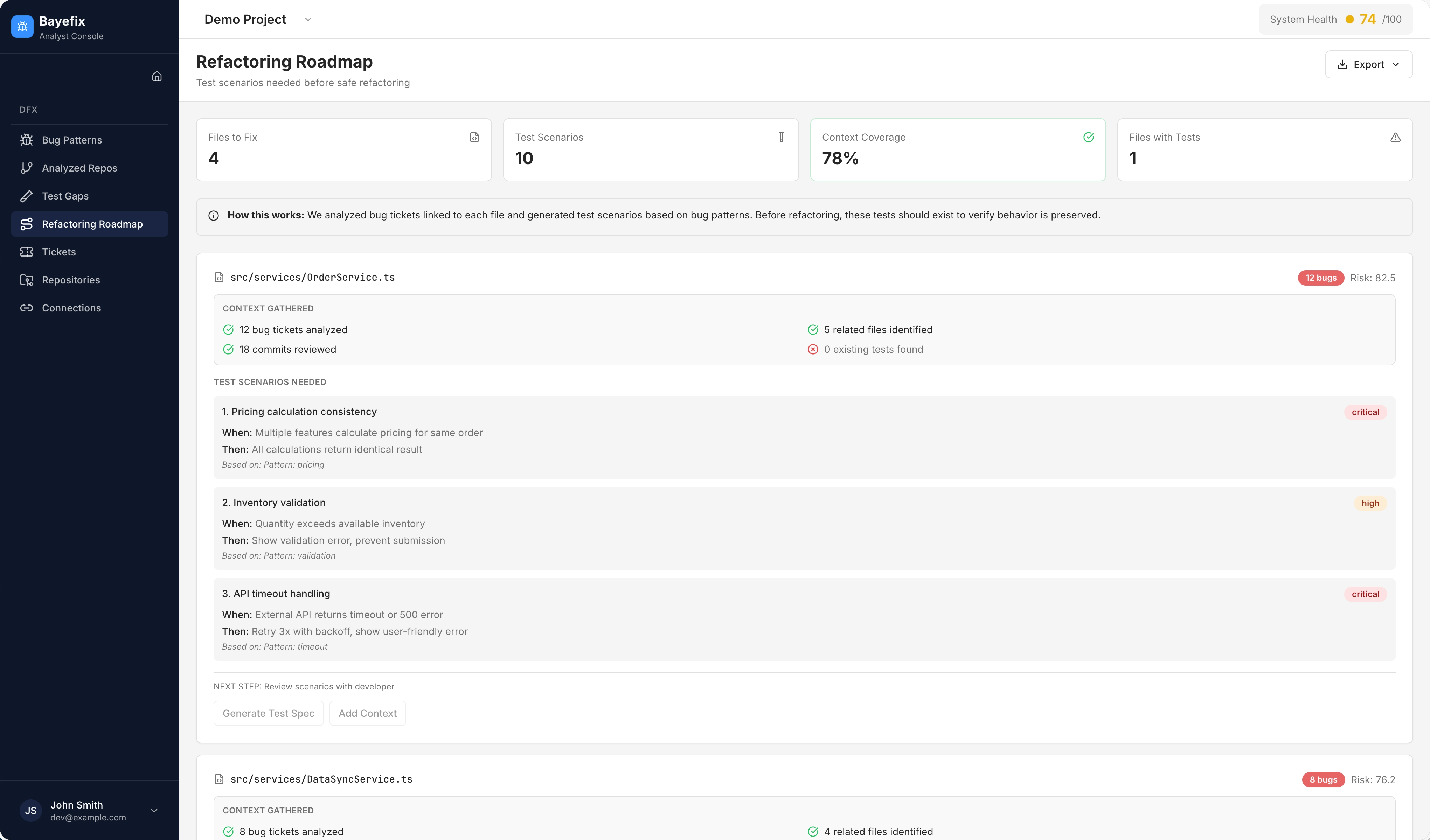Image resolution: width=1430 pixels, height=840 pixels.
Task: Expand the Export options chevron
Action: [1395, 64]
